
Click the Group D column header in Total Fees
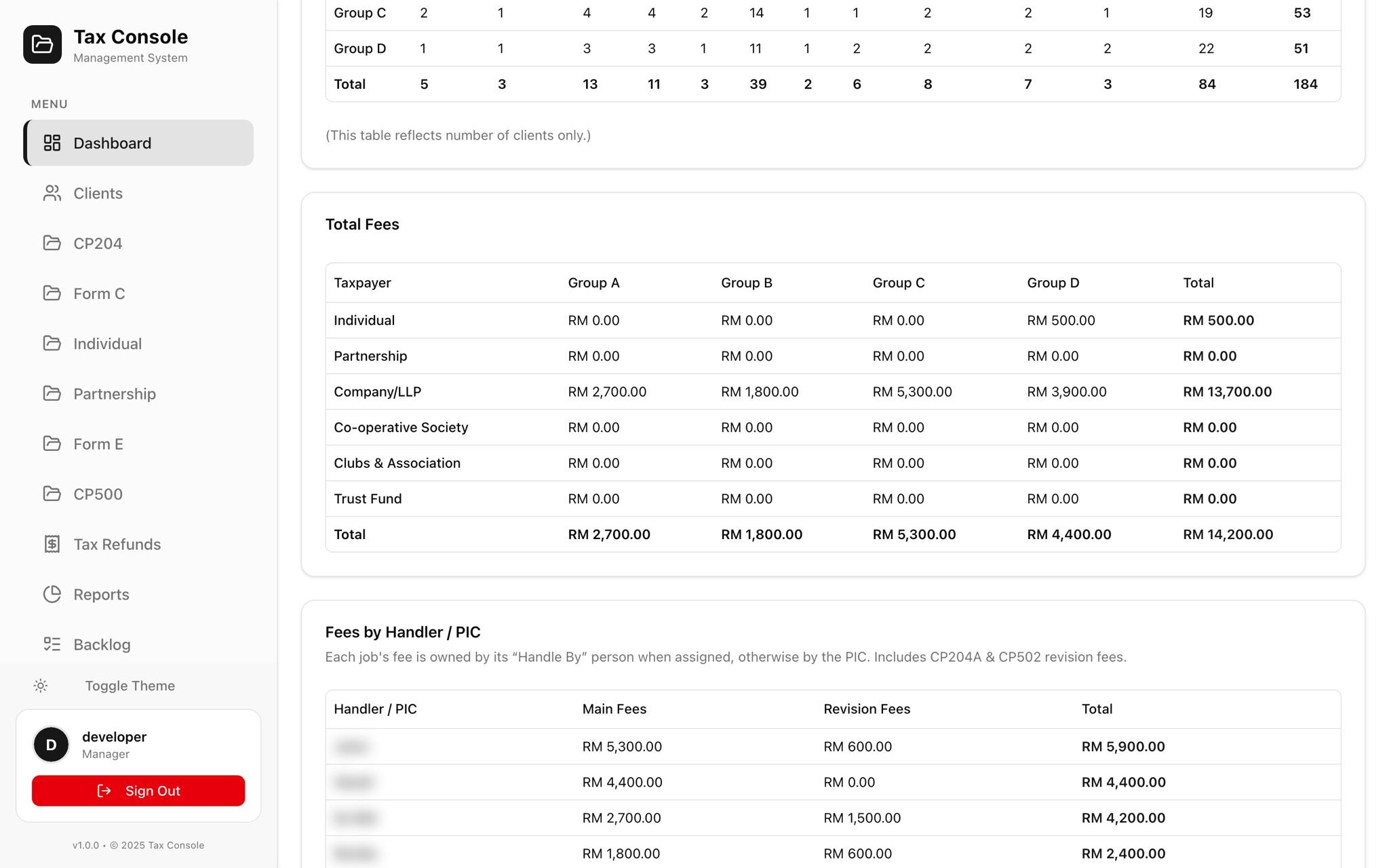pos(1053,283)
